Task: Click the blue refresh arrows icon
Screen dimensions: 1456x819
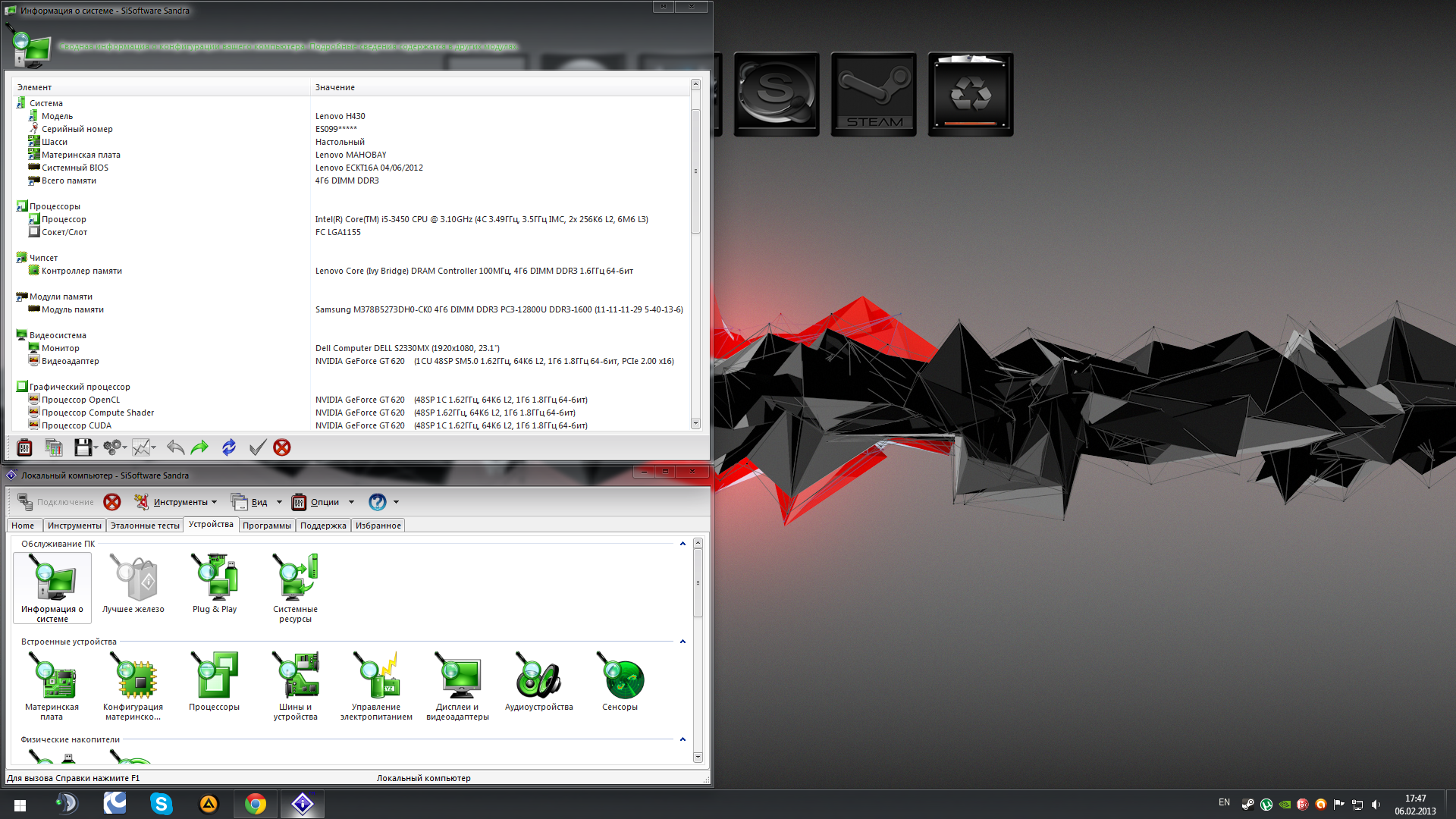Action: click(229, 447)
